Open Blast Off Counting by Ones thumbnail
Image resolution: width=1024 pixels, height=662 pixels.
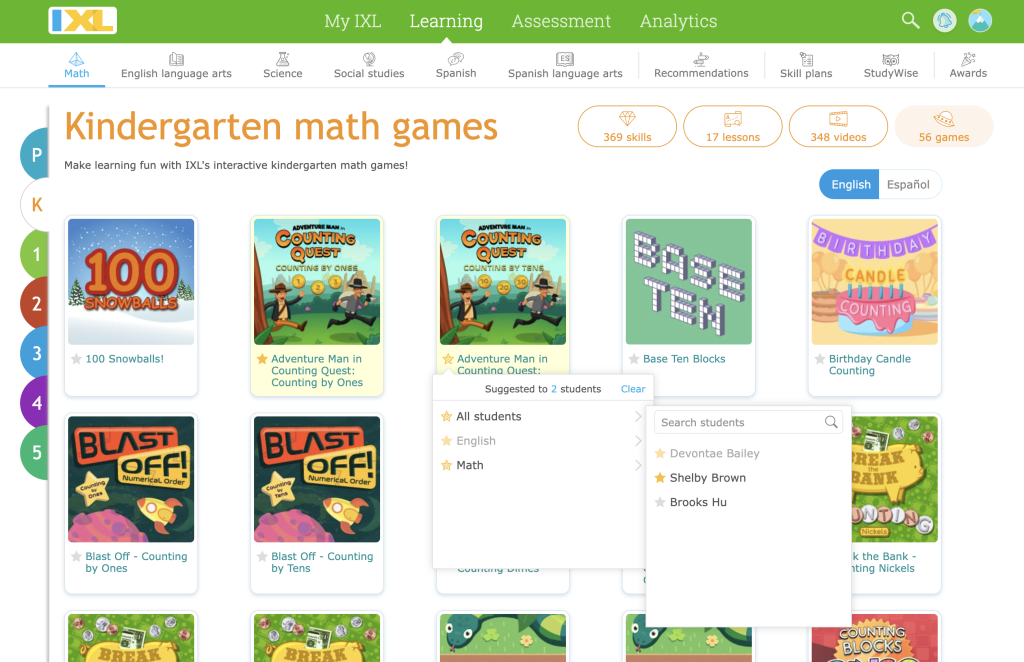131,479
